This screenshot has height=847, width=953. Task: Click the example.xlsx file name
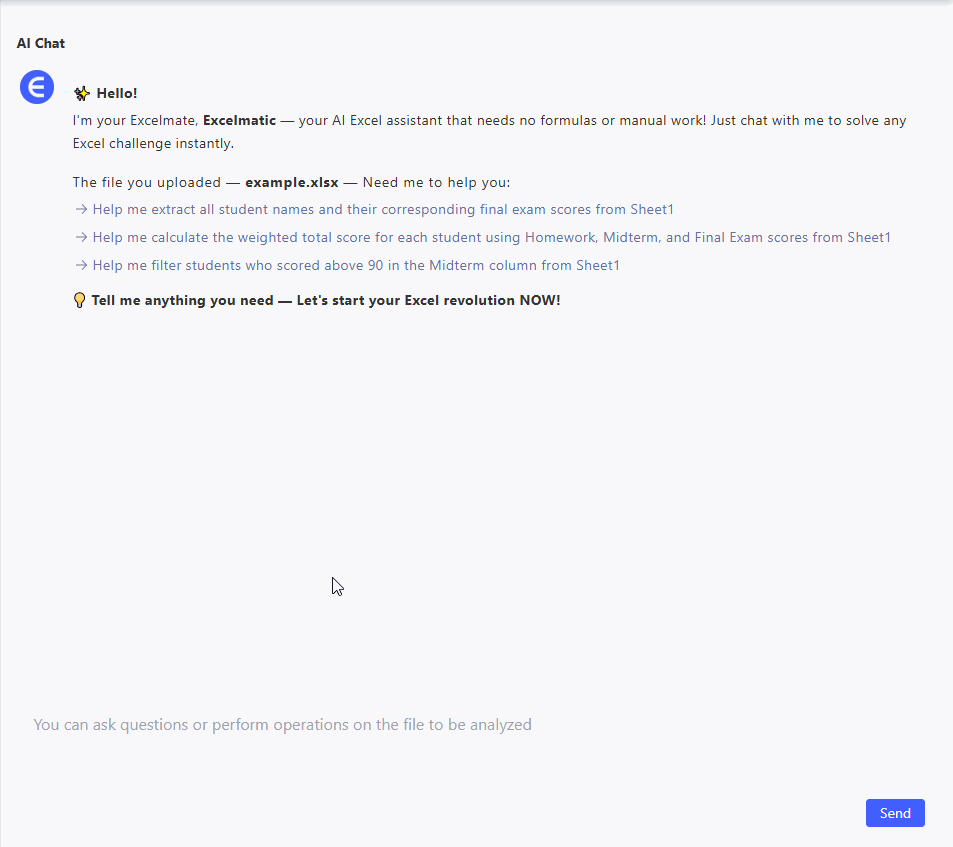click(291, 183)
